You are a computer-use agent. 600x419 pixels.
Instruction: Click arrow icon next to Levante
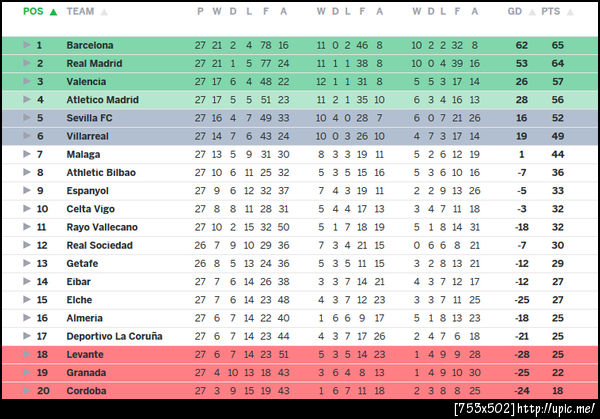click(x=27, y=354)
